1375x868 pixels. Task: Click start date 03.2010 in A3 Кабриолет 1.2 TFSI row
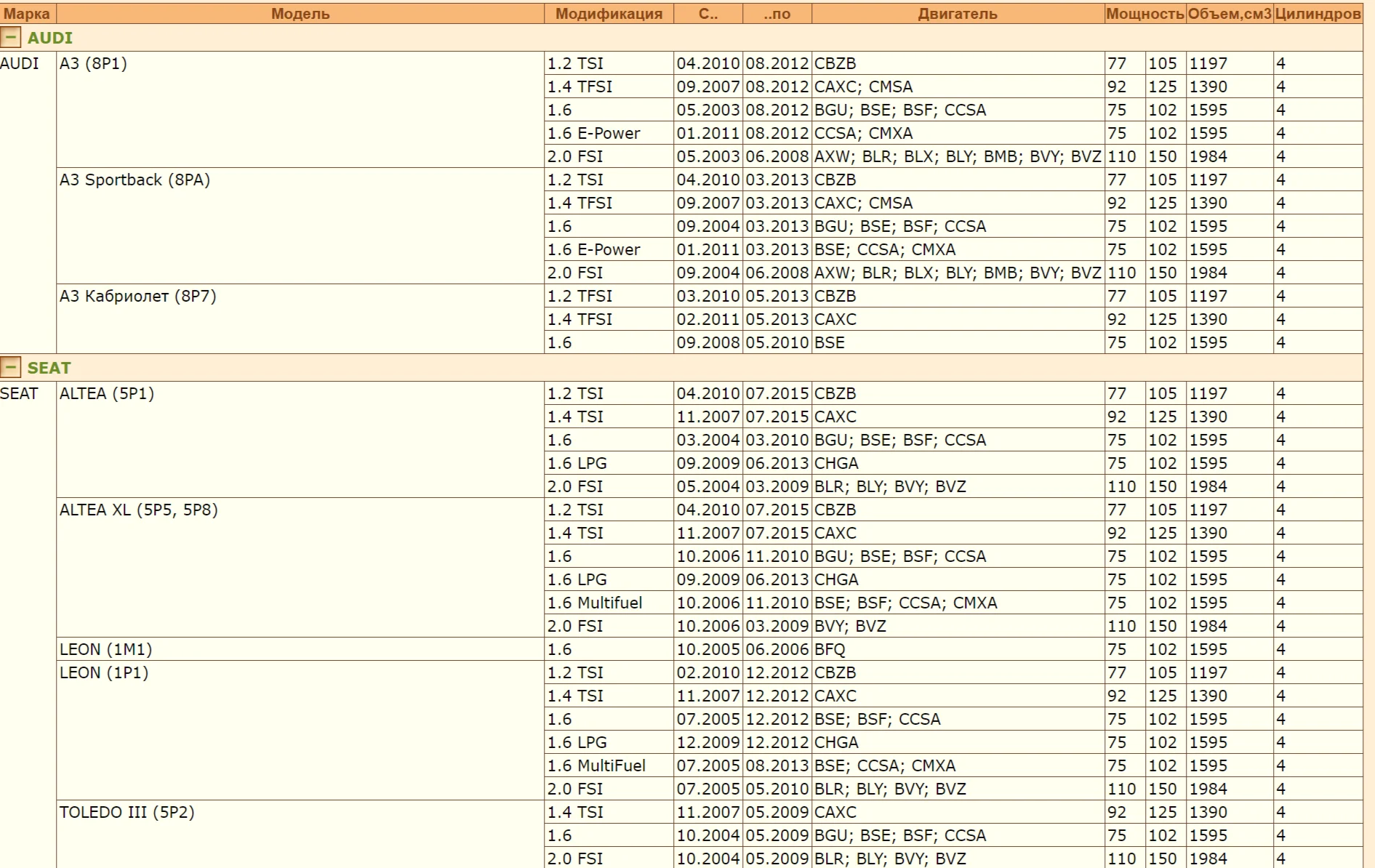[708, 296]
